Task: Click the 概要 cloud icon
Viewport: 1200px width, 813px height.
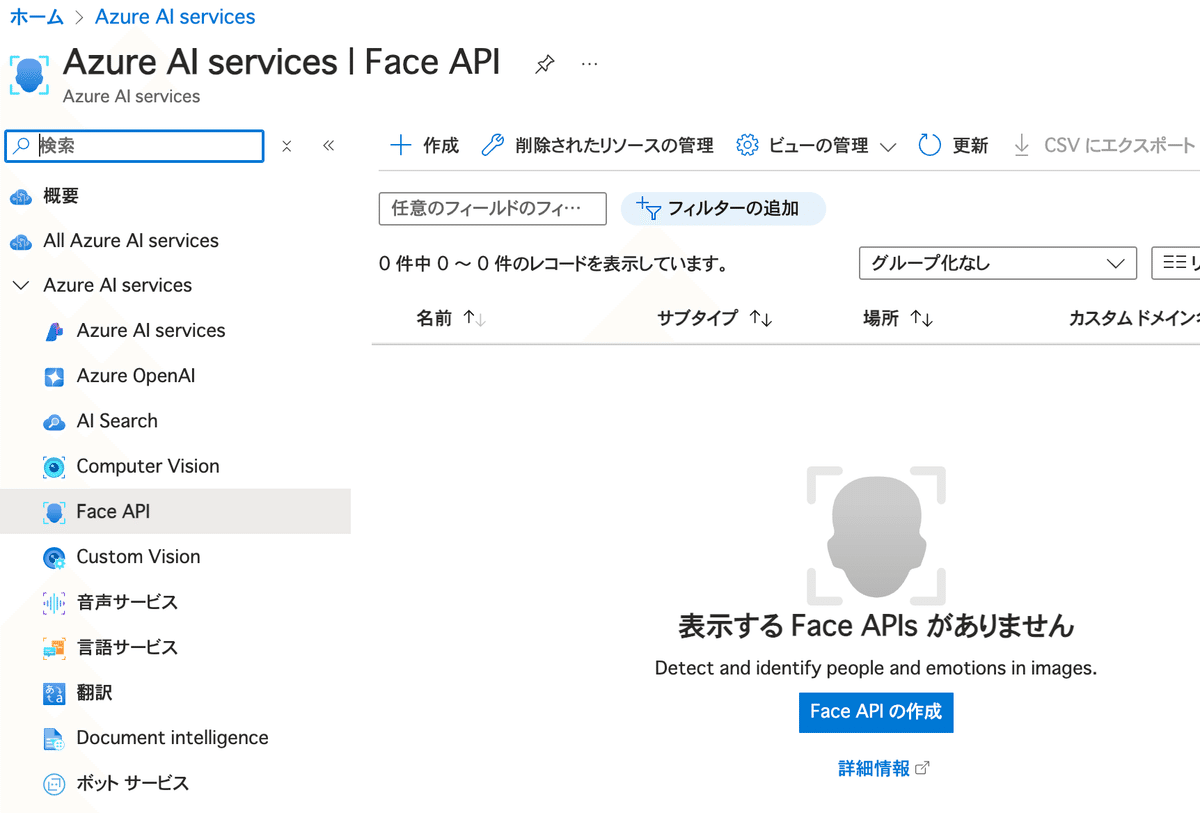Action: (20, 197)
